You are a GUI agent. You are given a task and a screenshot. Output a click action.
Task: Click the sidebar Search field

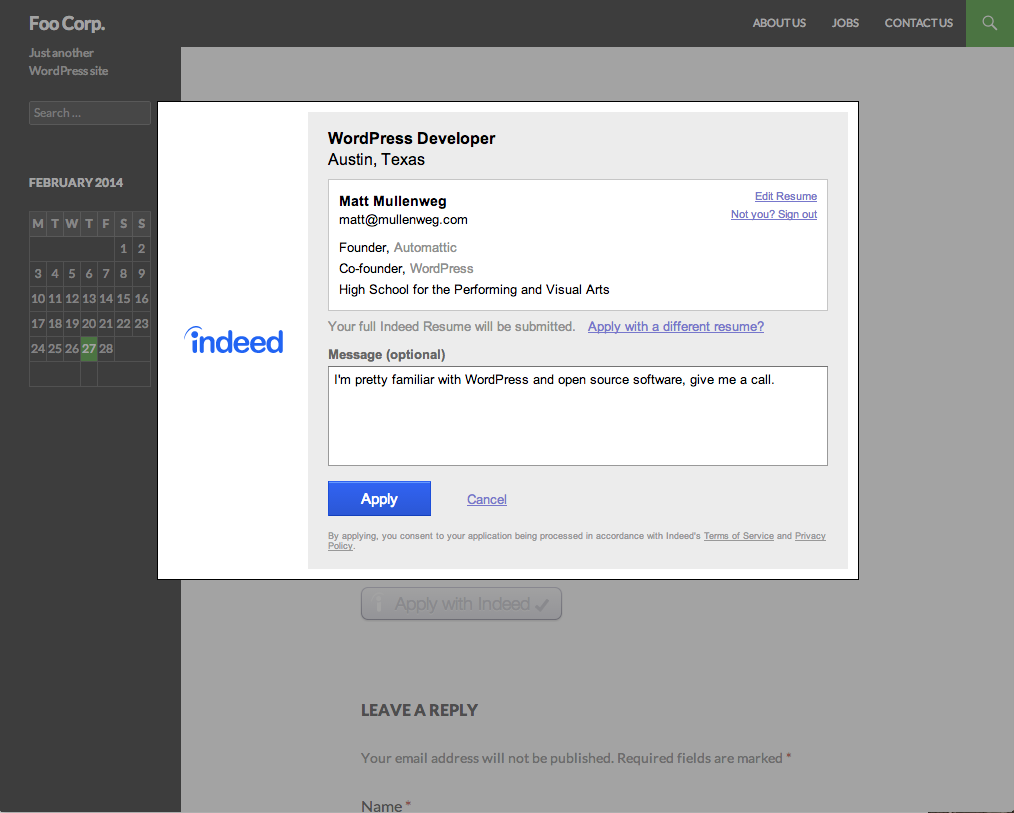click(90, 113)
